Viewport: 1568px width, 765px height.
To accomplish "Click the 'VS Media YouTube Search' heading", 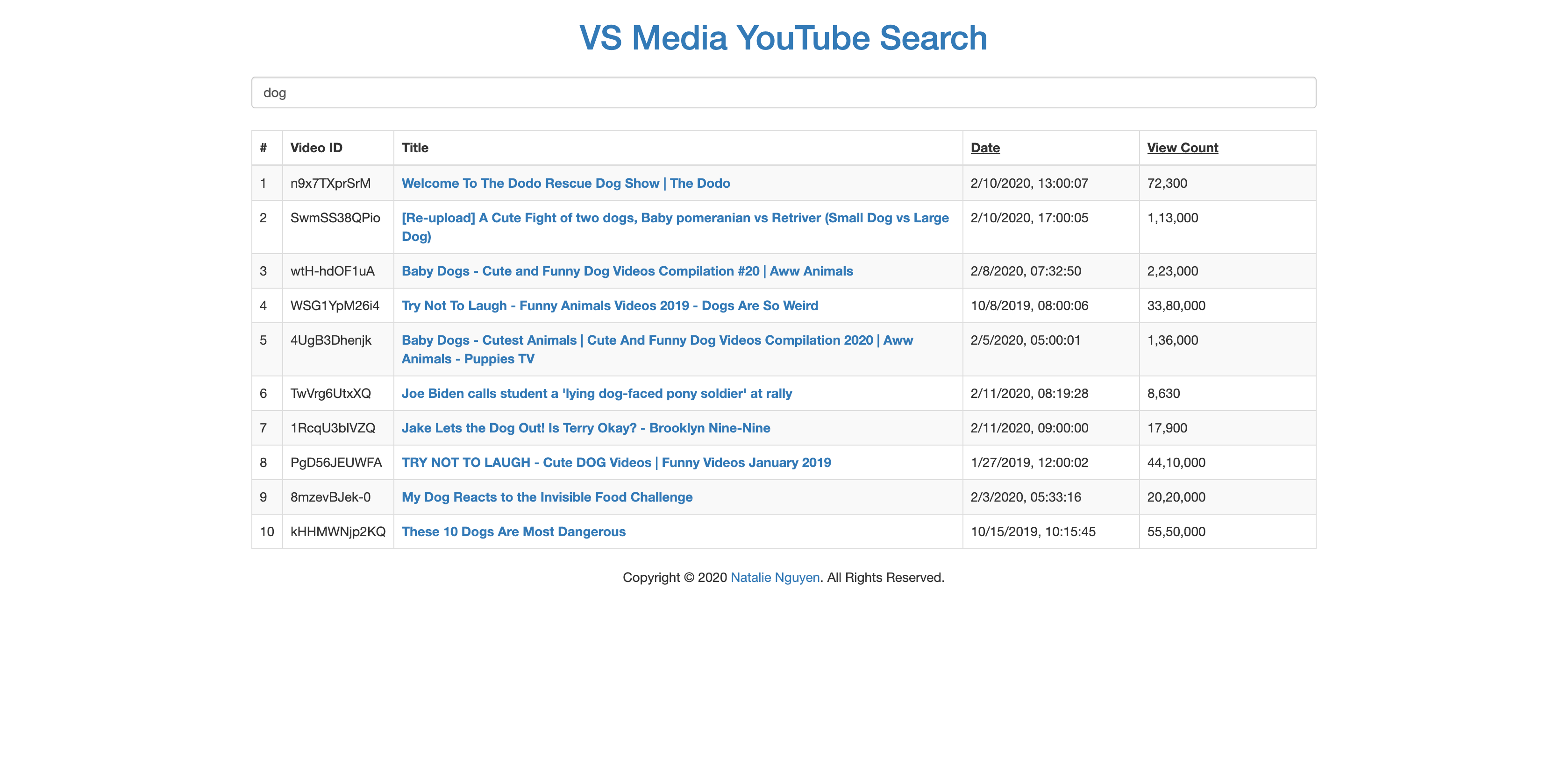I will pos(784,38).
